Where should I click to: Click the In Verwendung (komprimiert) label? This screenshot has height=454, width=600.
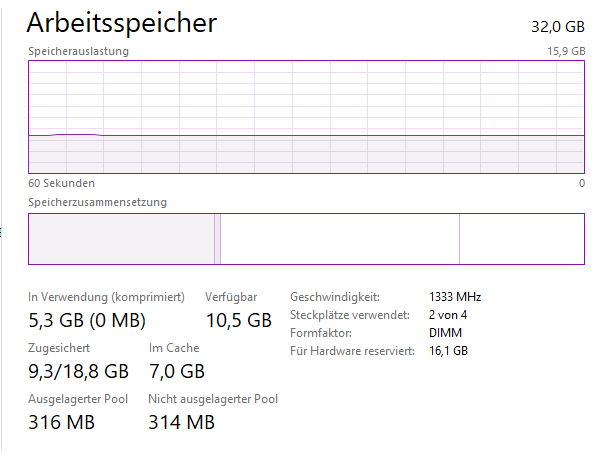[106, 297]
